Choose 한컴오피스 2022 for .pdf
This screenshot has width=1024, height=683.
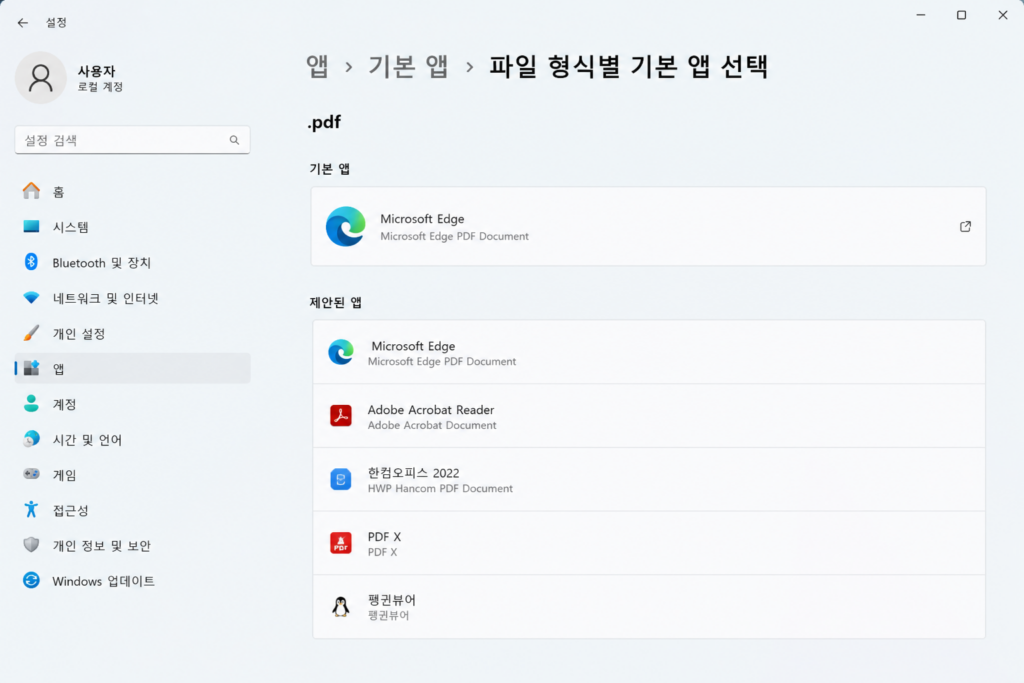pyautogui.click(x=648, y=479)
